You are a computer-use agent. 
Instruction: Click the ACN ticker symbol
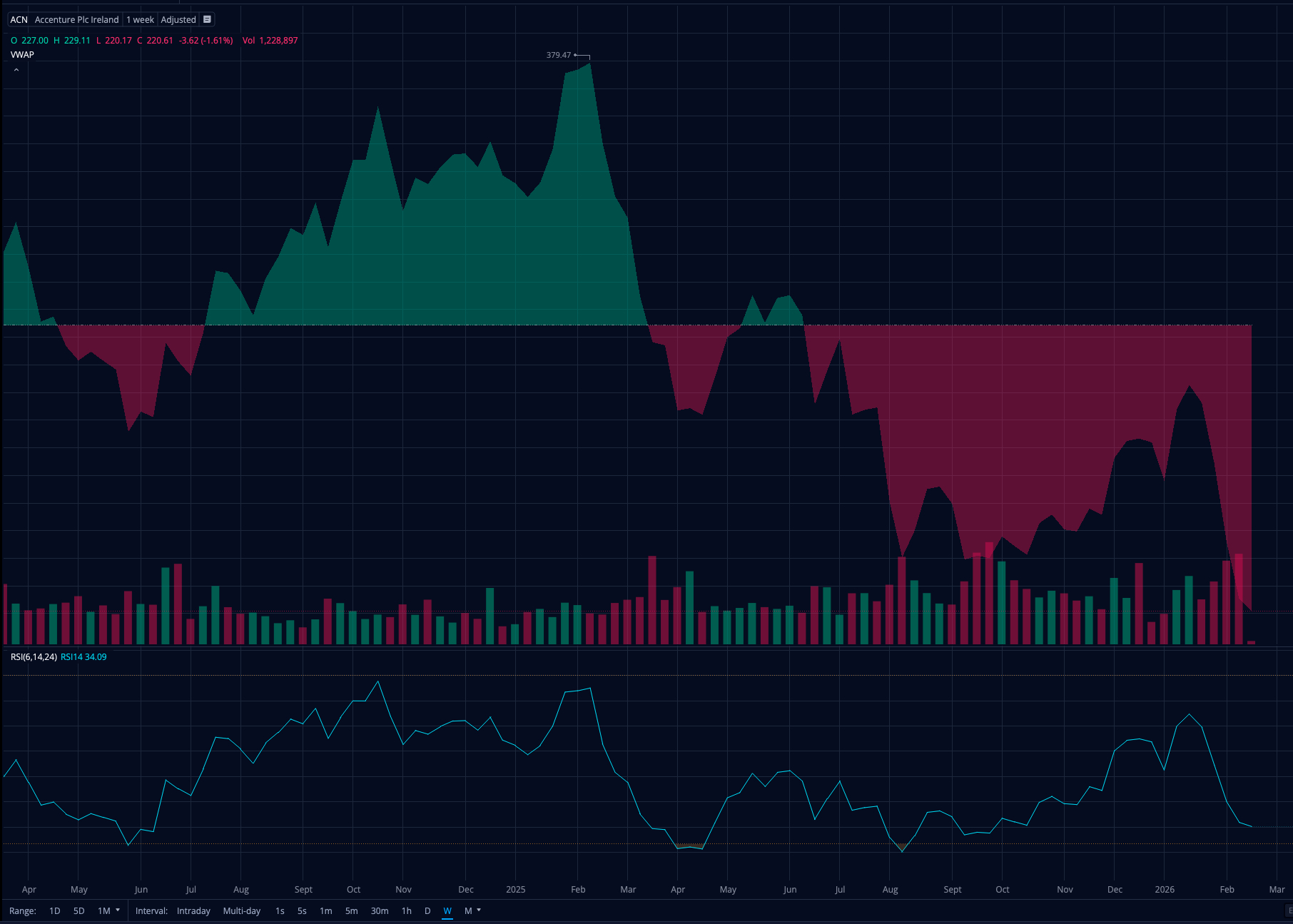point(19,19)
